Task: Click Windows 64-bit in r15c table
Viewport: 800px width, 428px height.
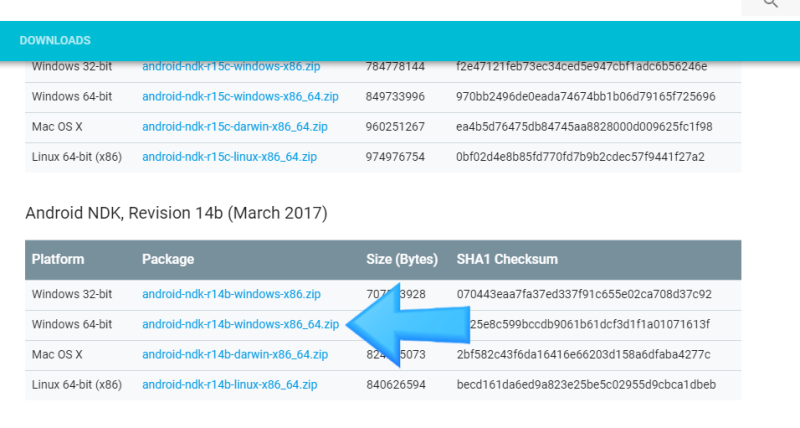Action: click(x=72, y=96)
